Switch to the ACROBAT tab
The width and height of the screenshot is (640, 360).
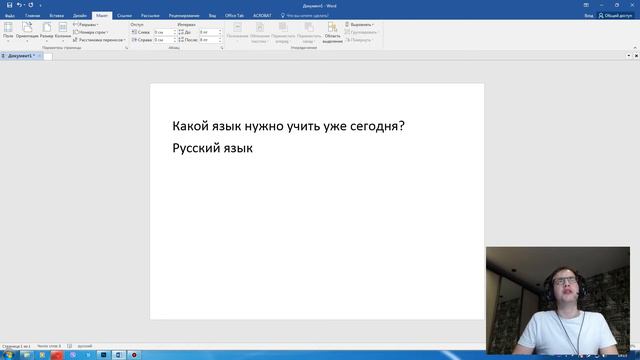[262, 16]
